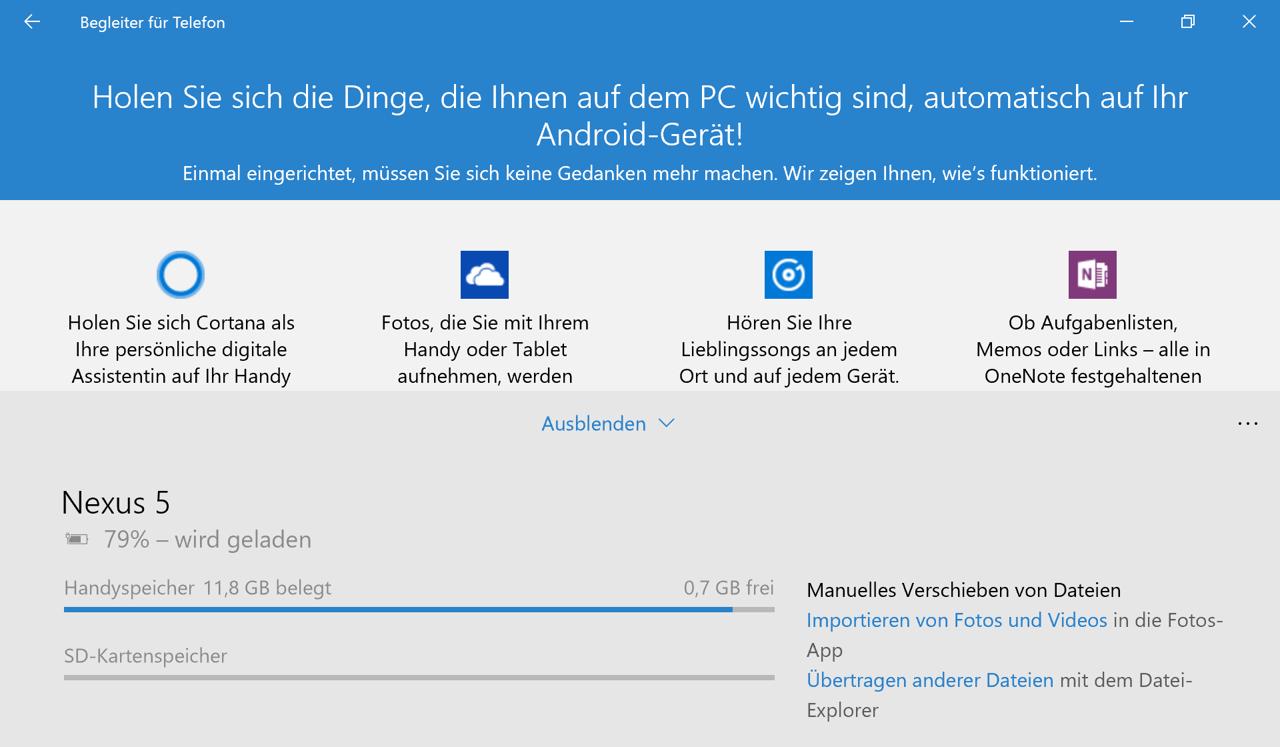Viewport: 1280px width, 747px height.
Task: Click the Lieblingssongs music description text
Action: click(788, 350)
